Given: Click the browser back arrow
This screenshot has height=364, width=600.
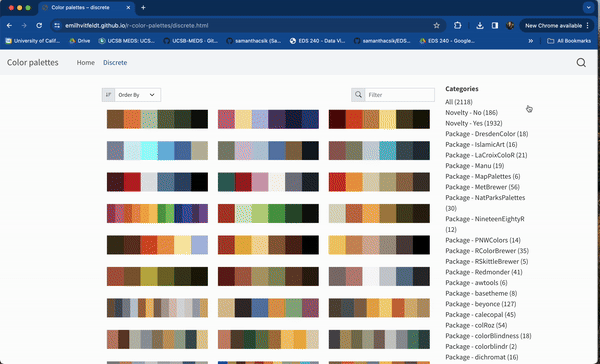Looking at the screenshot, I should tap(9, 26).
